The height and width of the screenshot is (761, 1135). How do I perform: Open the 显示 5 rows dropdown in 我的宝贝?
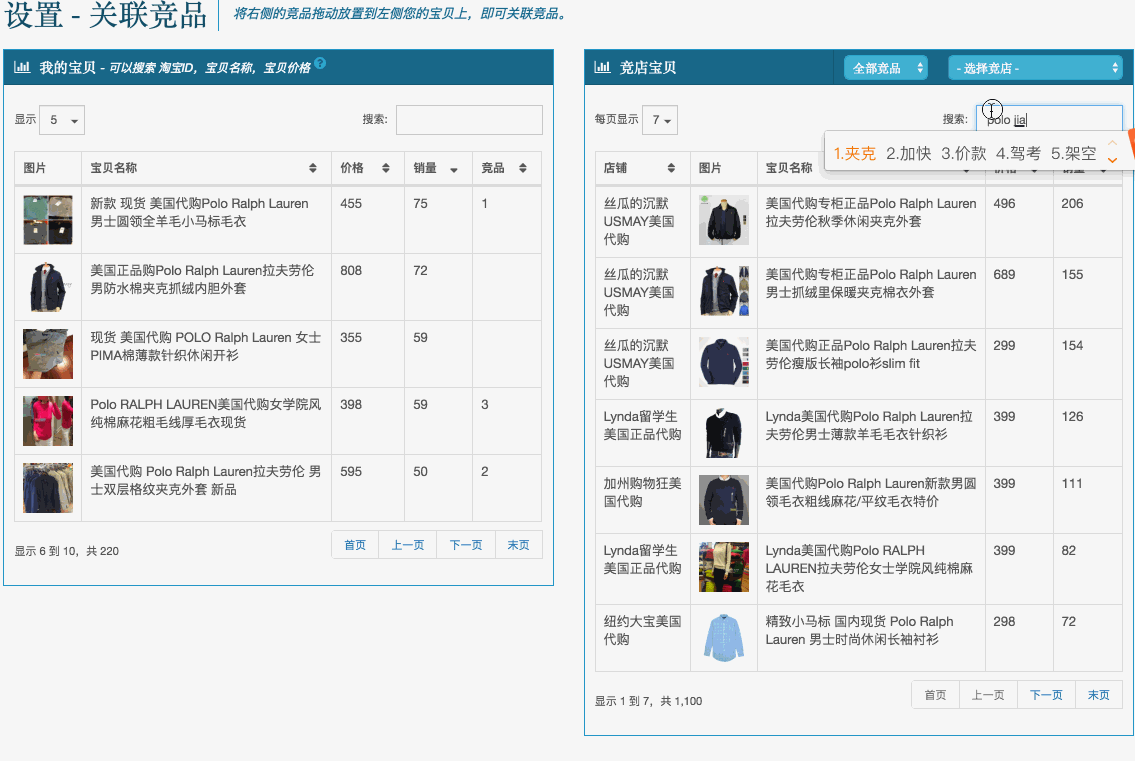[x=62, y=120]
